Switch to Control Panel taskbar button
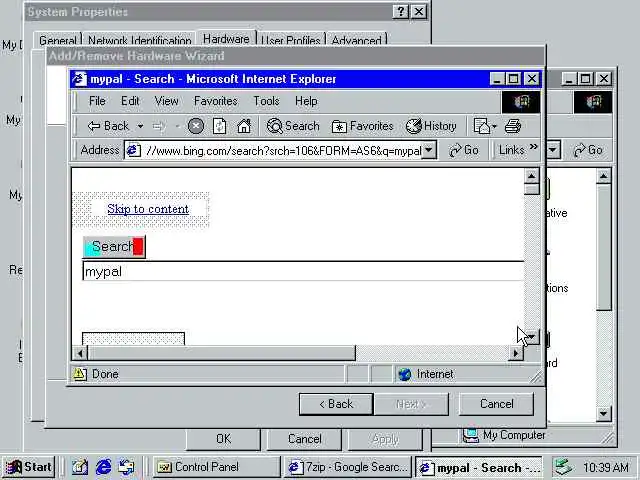Image resolution: width=640 pixels, height=480 pixels. click(216, 467)
